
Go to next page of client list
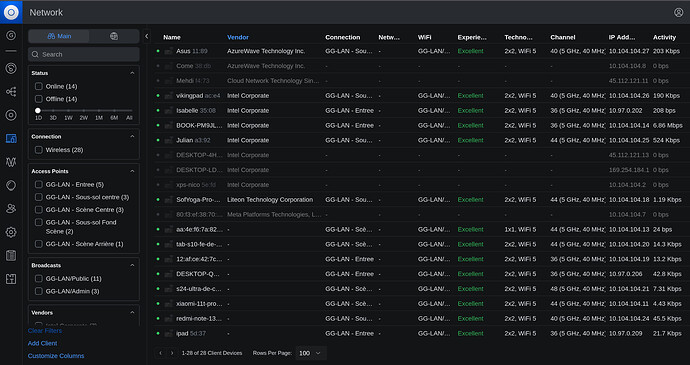pyautogui.click(x=172, y=353)
